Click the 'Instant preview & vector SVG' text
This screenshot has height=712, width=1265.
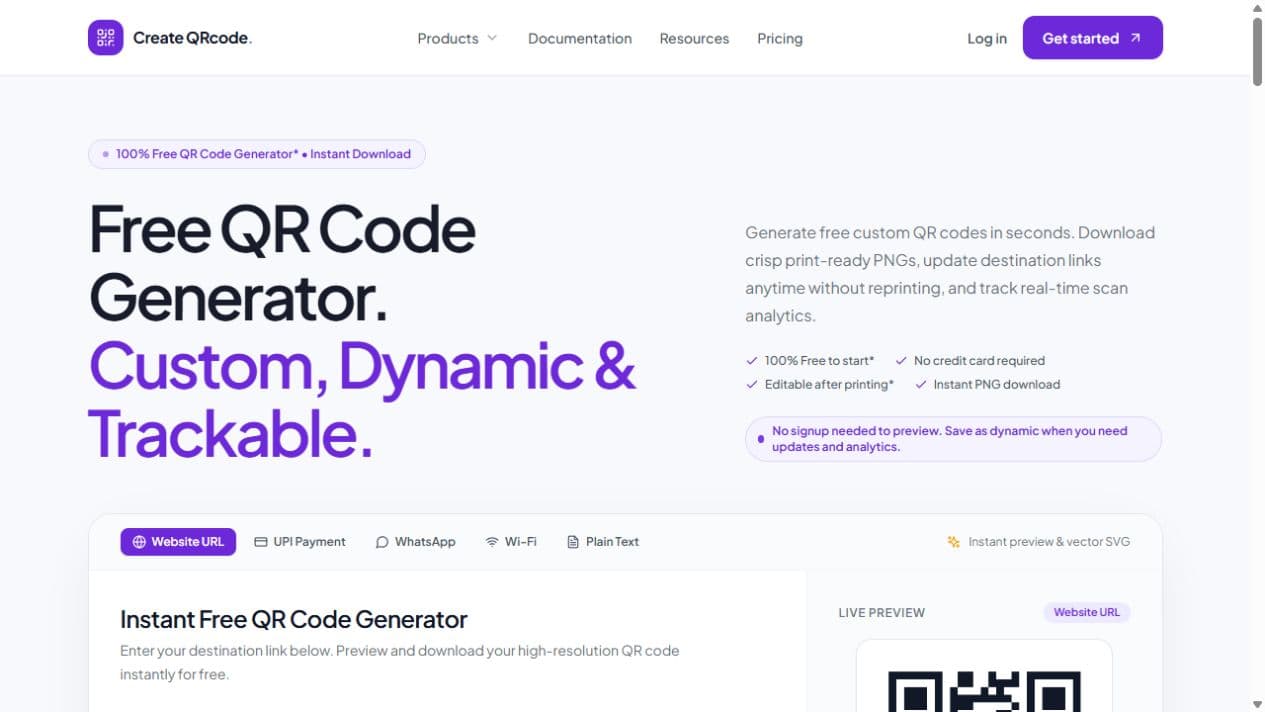[1049, 542]
